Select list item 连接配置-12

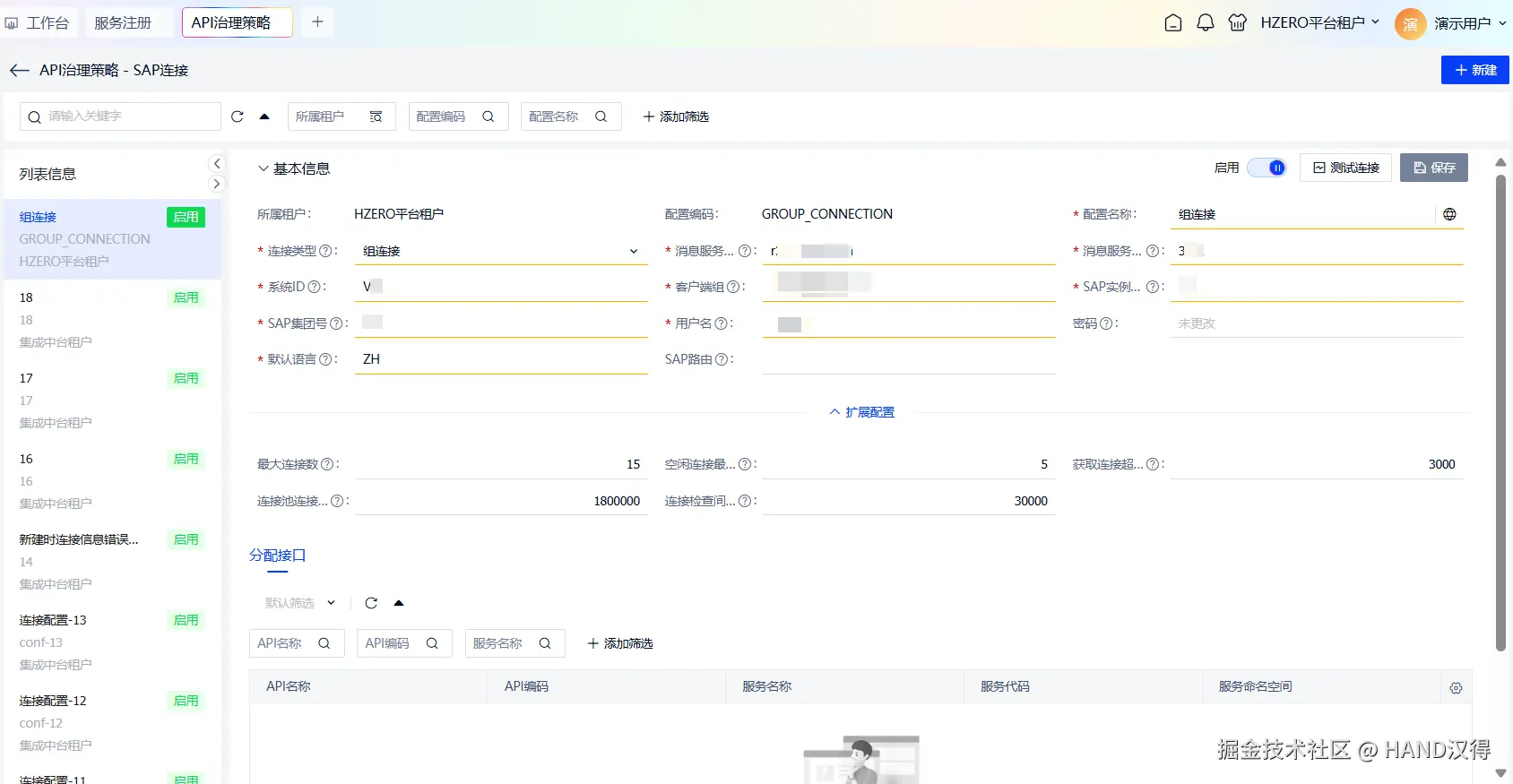coord(112,723)
